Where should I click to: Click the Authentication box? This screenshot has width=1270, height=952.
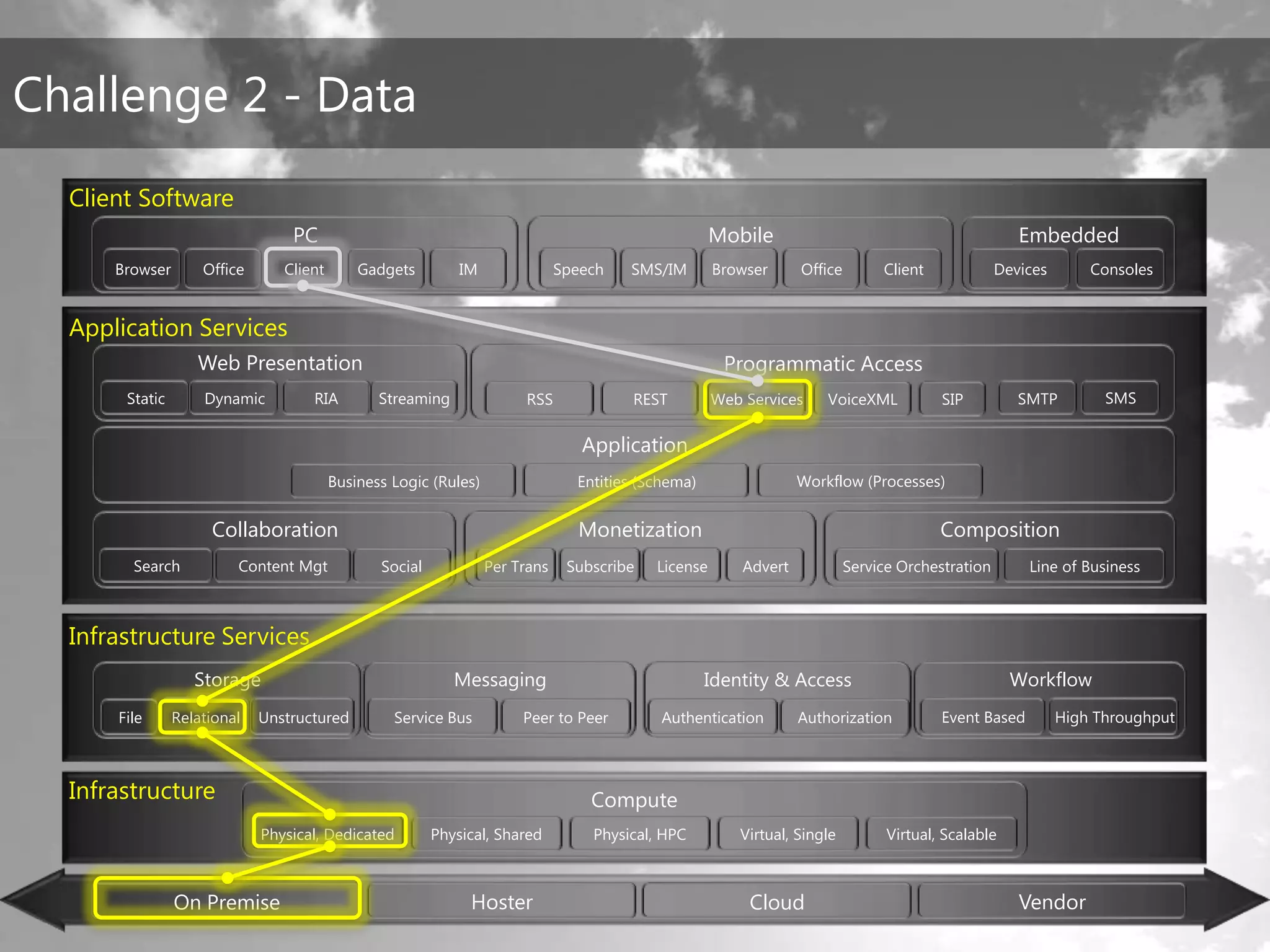pyautogui.click(x=712, y=717)
